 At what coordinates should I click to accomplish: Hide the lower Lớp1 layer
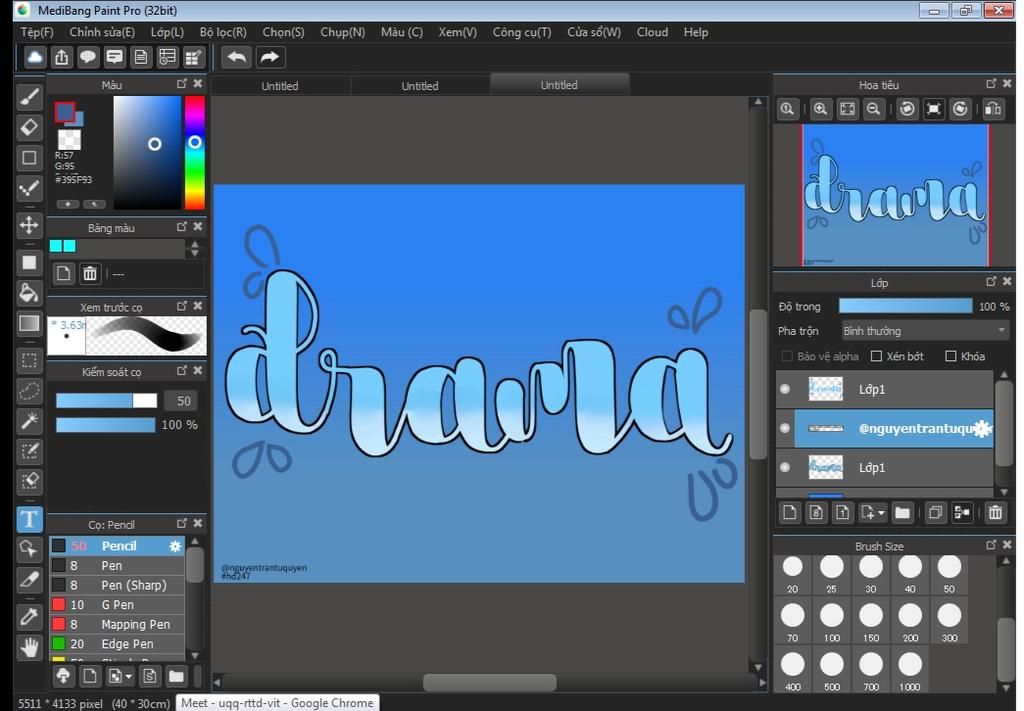point(785,467)
